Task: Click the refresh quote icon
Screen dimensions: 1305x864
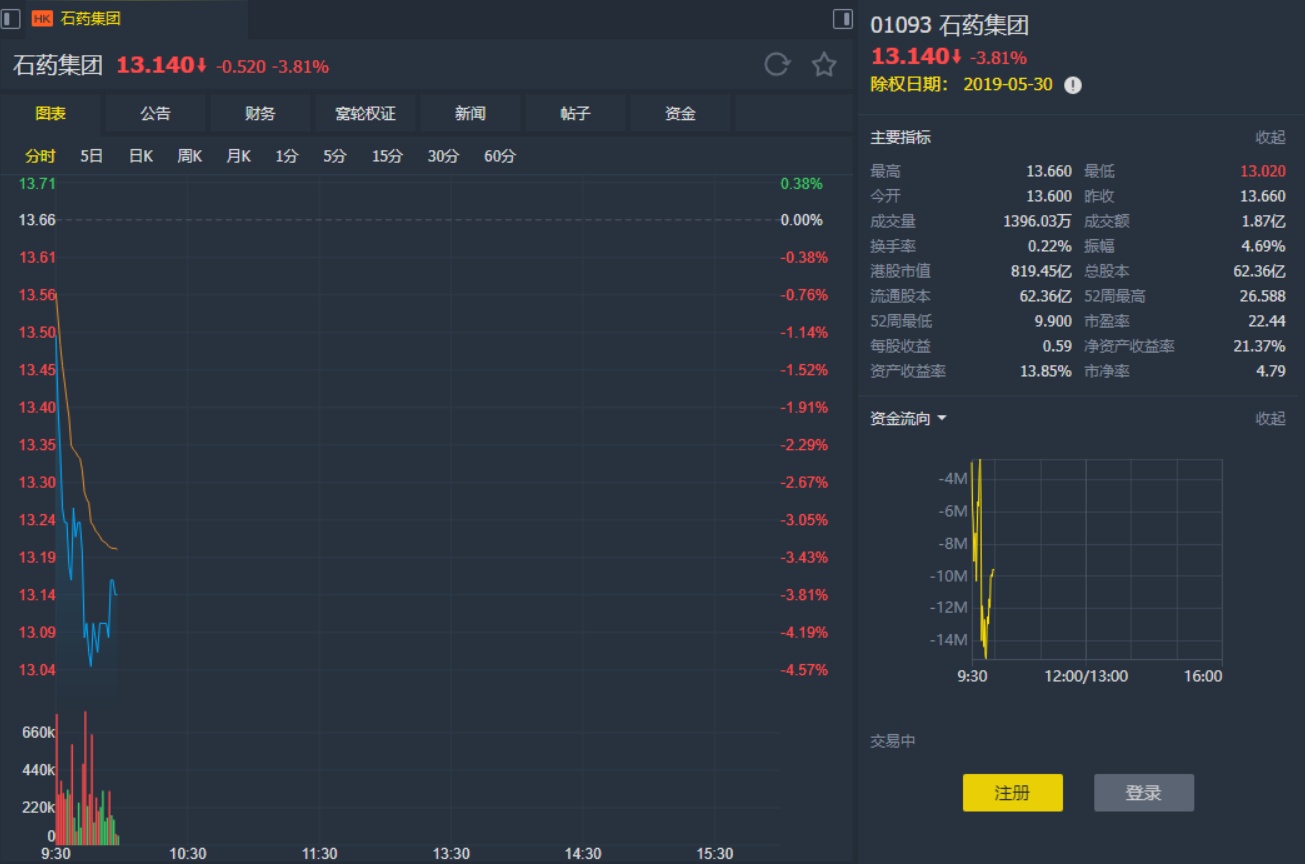Action: pyautogui.click(x=777, y=65)
